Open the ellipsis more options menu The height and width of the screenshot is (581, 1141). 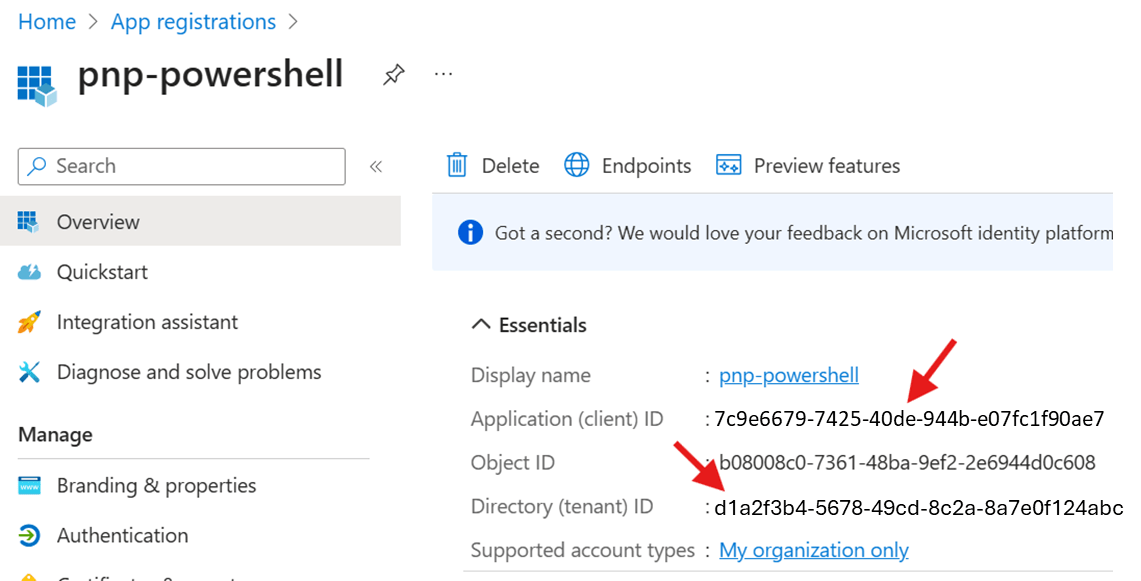click(x=443, y=75)
